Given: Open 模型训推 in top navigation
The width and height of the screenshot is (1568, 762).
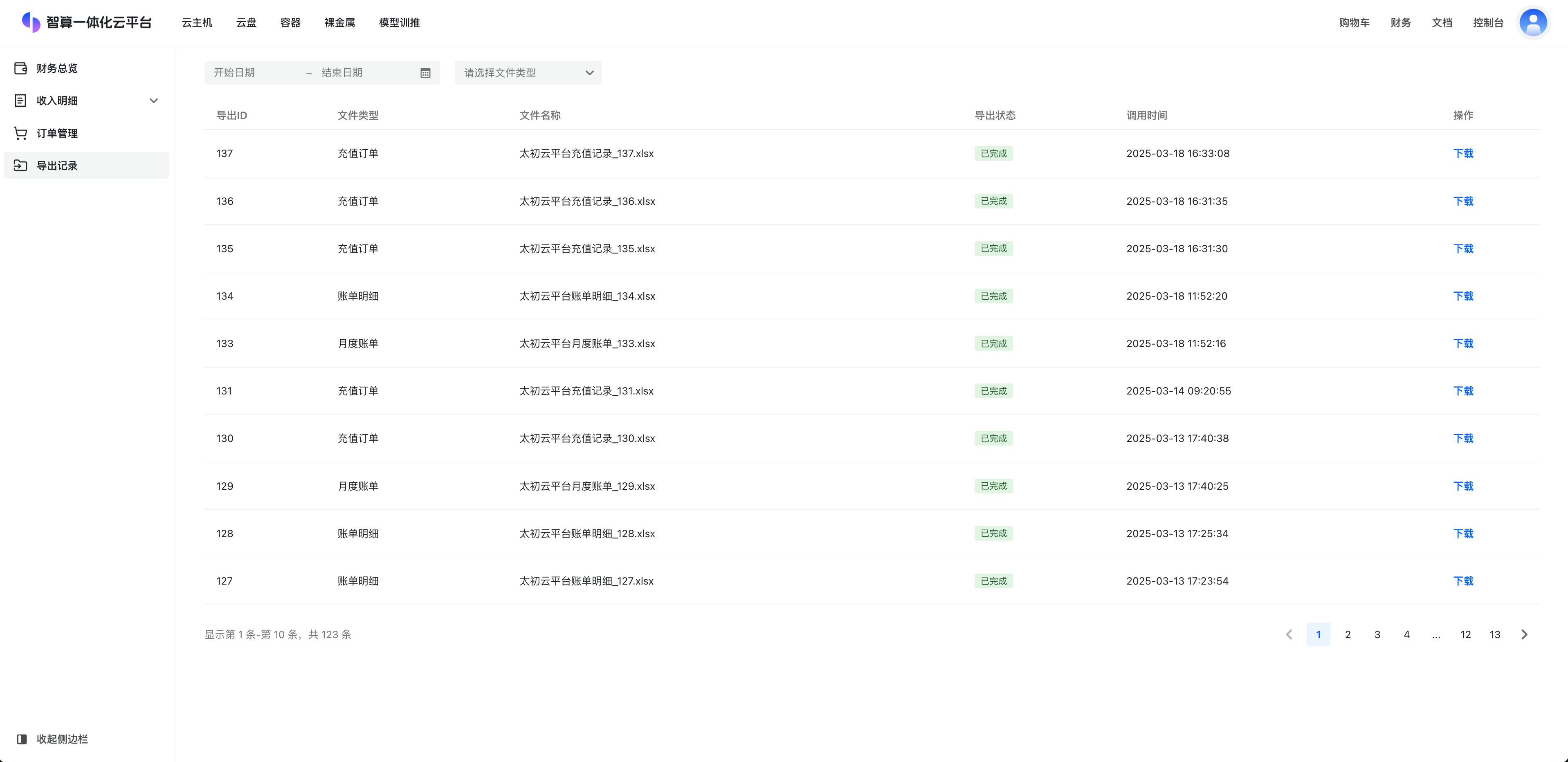Looking at the screenshot, I should coord(399,22).
